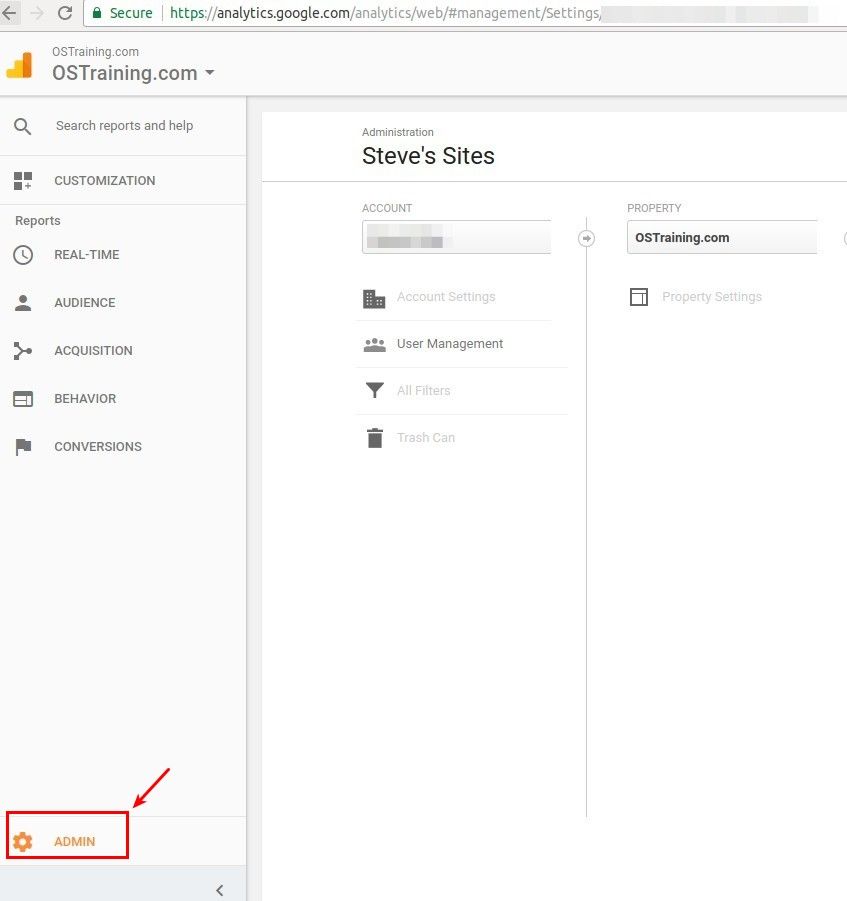The height and width of the screenshot is (901, 847).
Task: Open Property Settings link
Action: (712, 297)
